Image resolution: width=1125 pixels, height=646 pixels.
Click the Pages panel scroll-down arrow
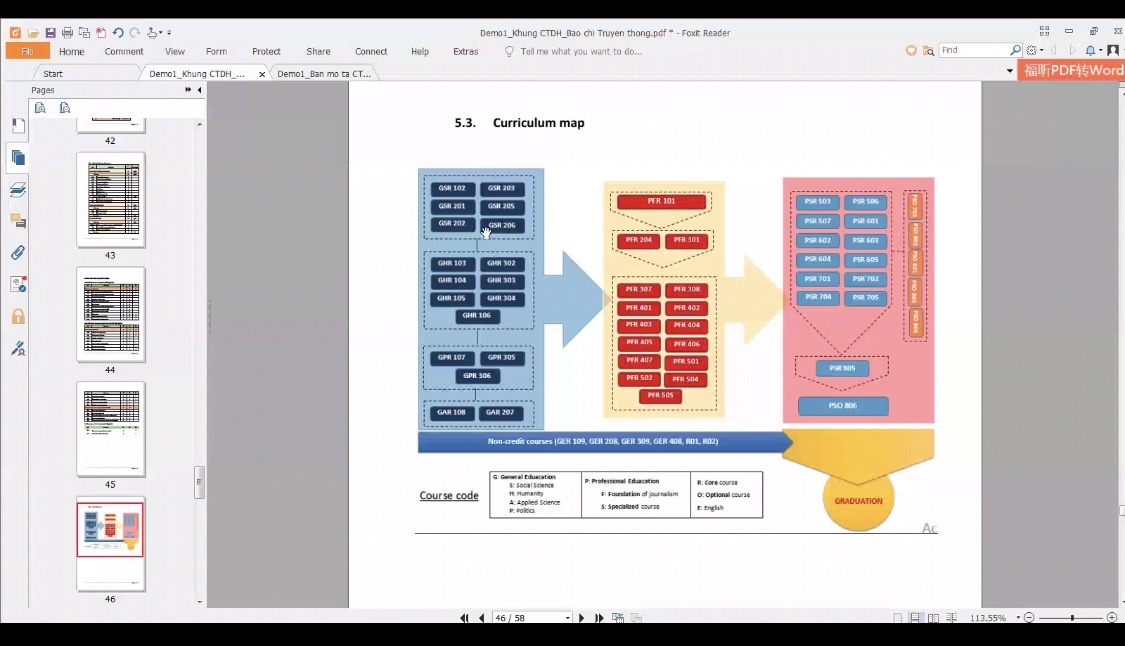pyautogui.click(x=199, y=602)
